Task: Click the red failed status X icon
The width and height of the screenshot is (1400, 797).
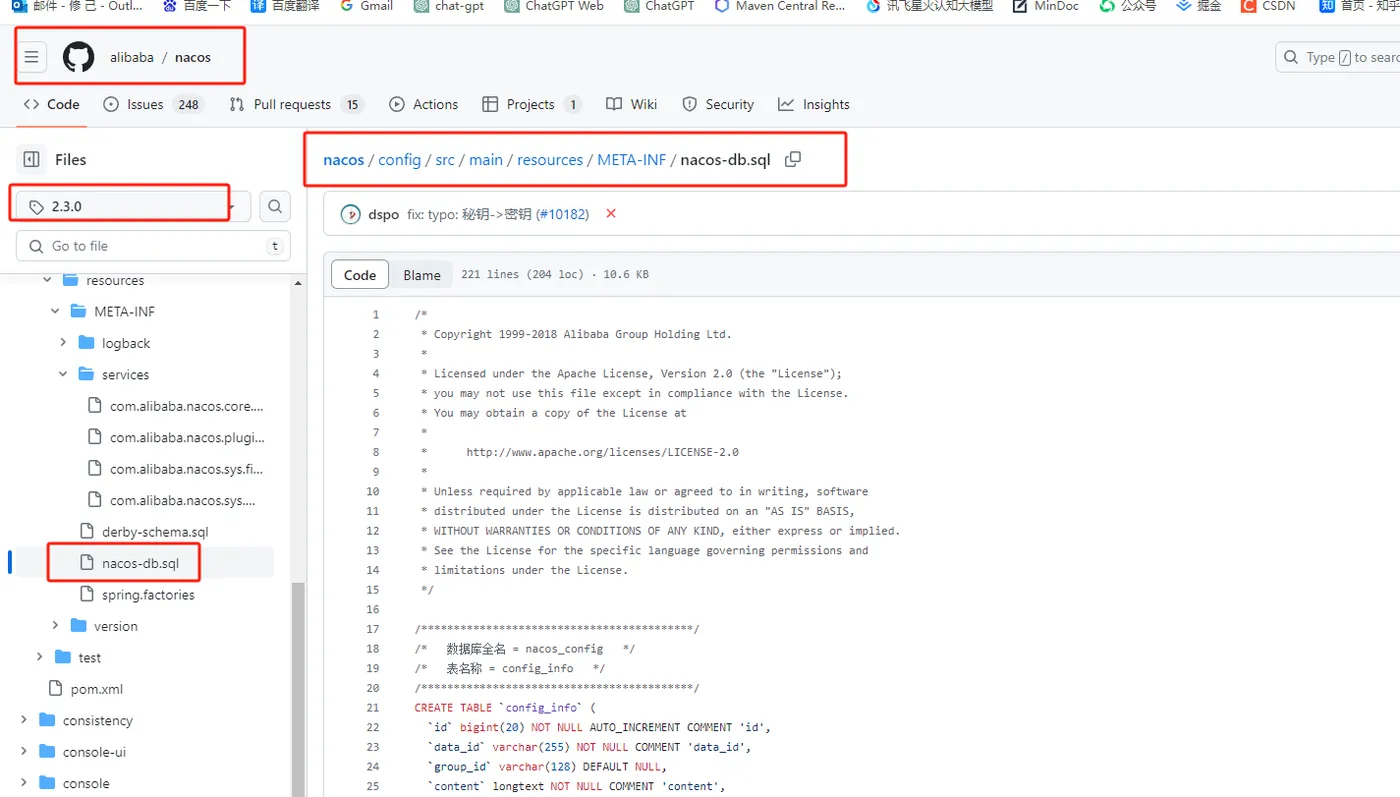Action: pos(611,214)
